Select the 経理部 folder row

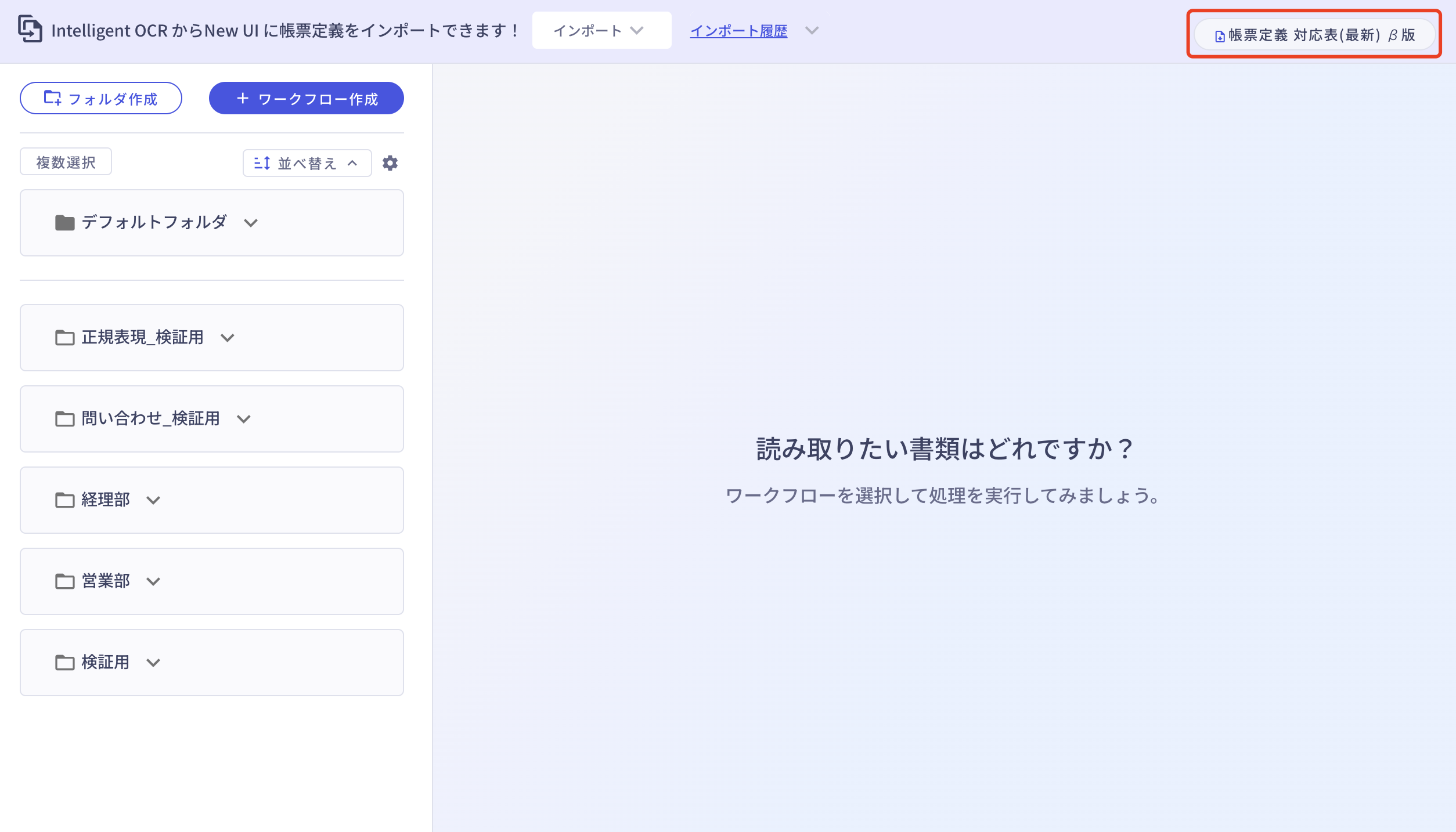tap(211, 500)
